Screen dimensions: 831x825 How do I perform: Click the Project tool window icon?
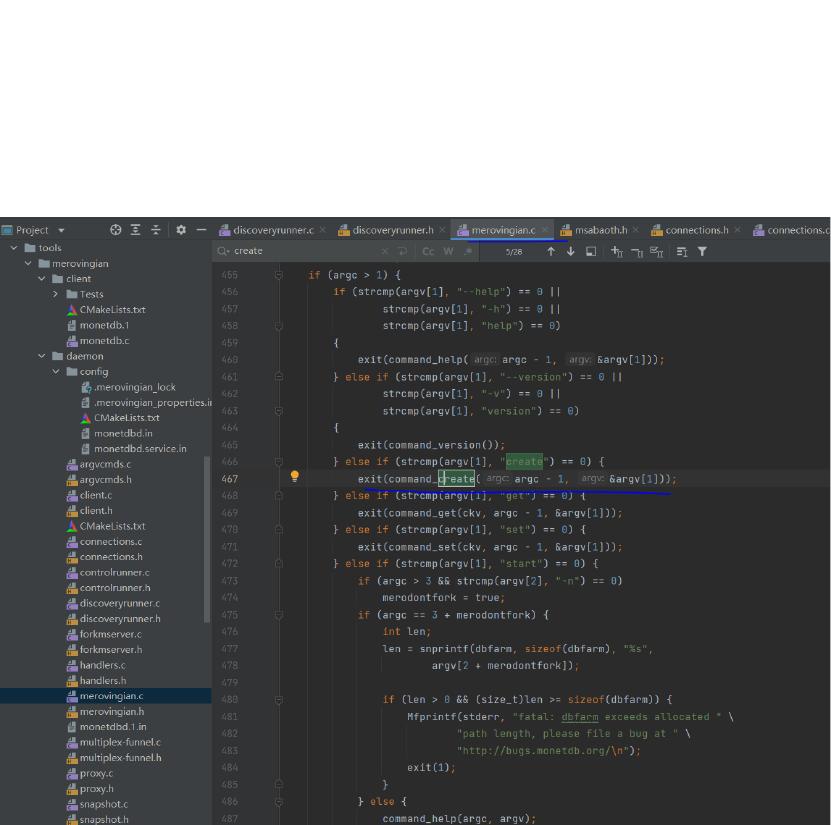[7, 230]
